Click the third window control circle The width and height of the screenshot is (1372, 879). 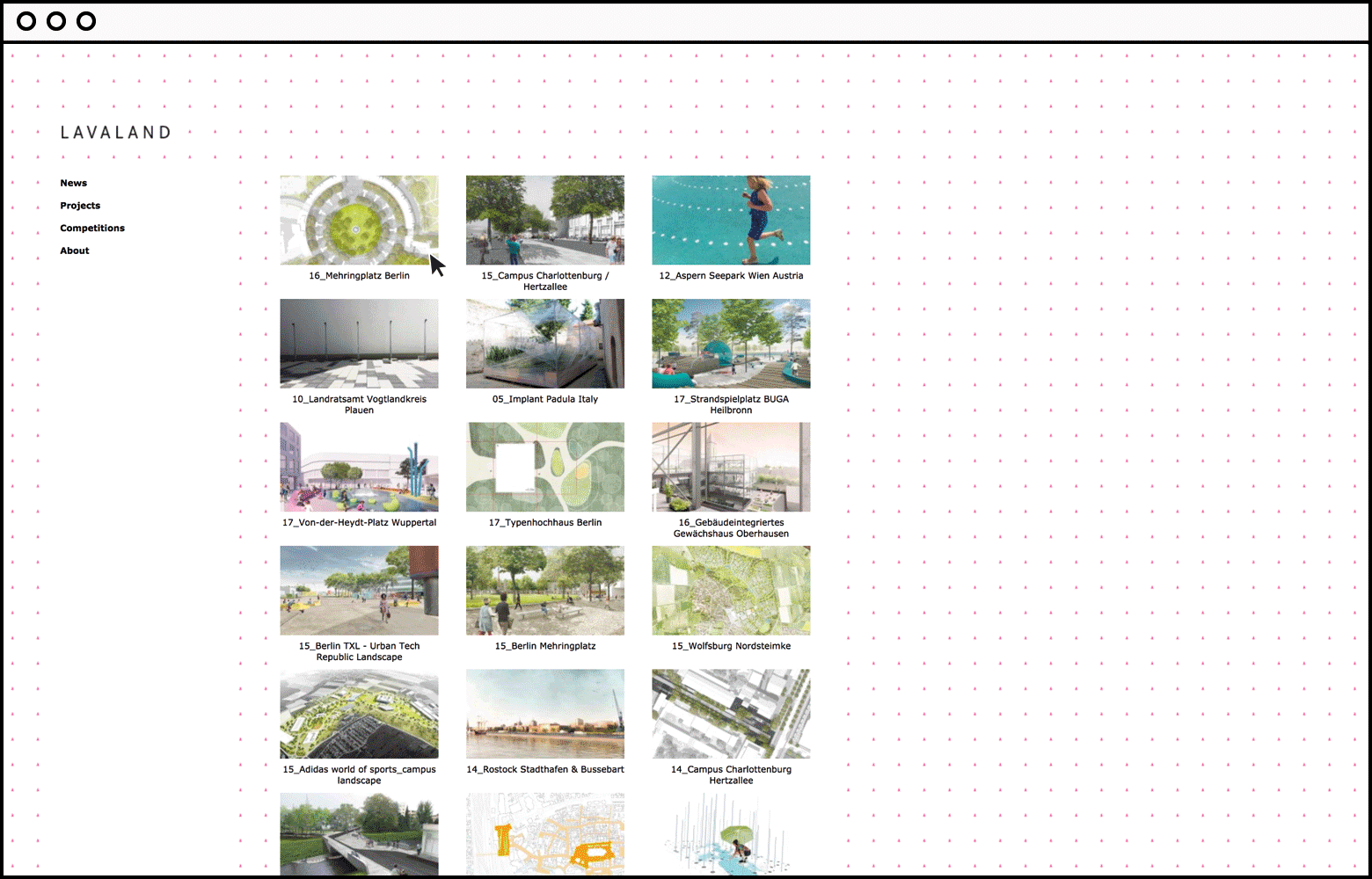(86, 21)
